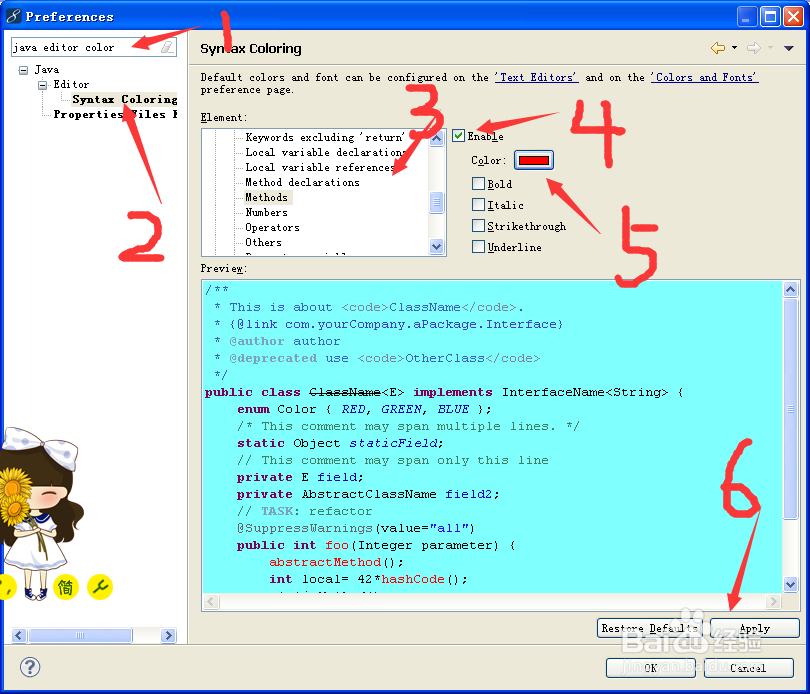Go back using the yellow back arrow
This screenshot has width=810, height=694.
718,48
